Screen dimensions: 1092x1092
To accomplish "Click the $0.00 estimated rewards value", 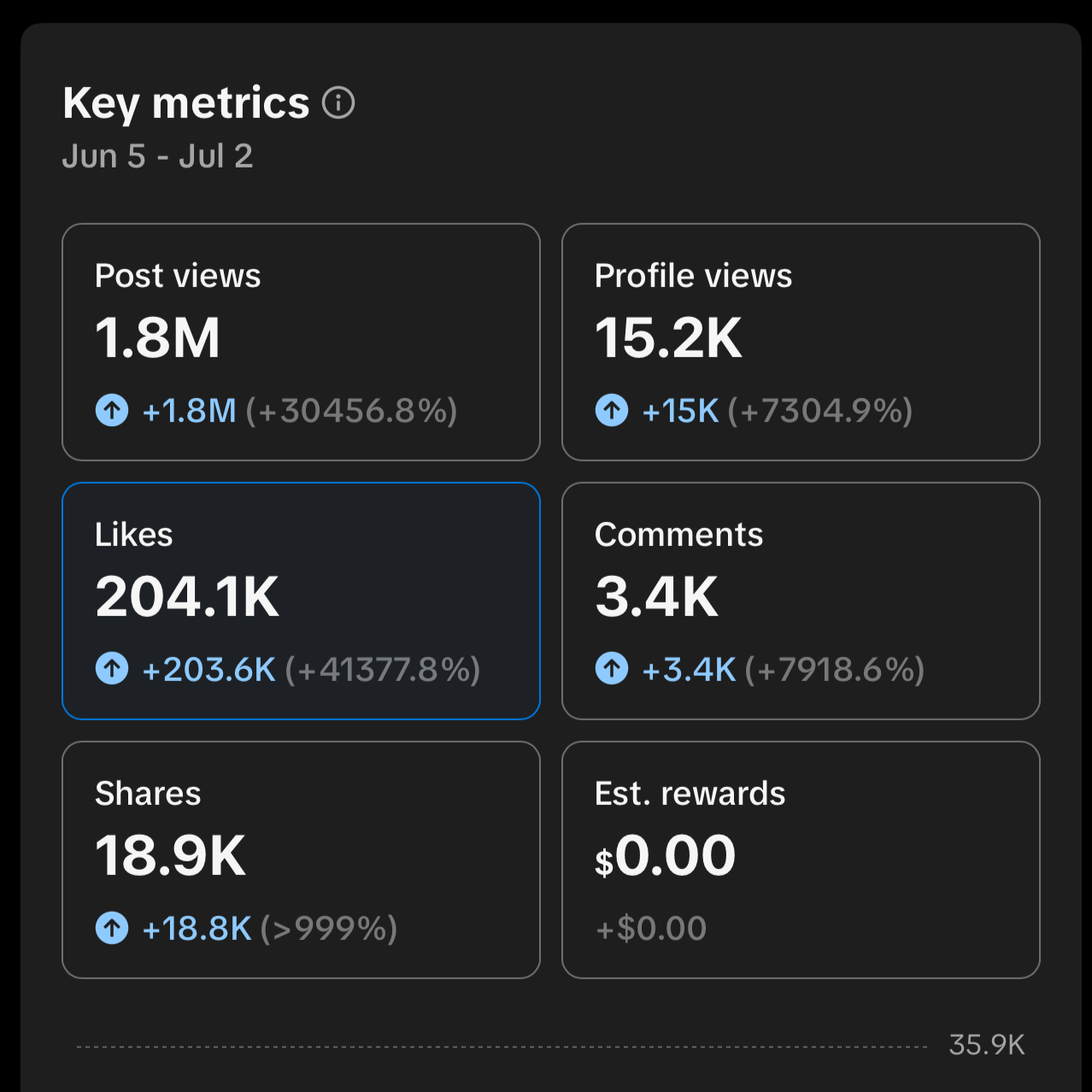I will tap(665, 855).
